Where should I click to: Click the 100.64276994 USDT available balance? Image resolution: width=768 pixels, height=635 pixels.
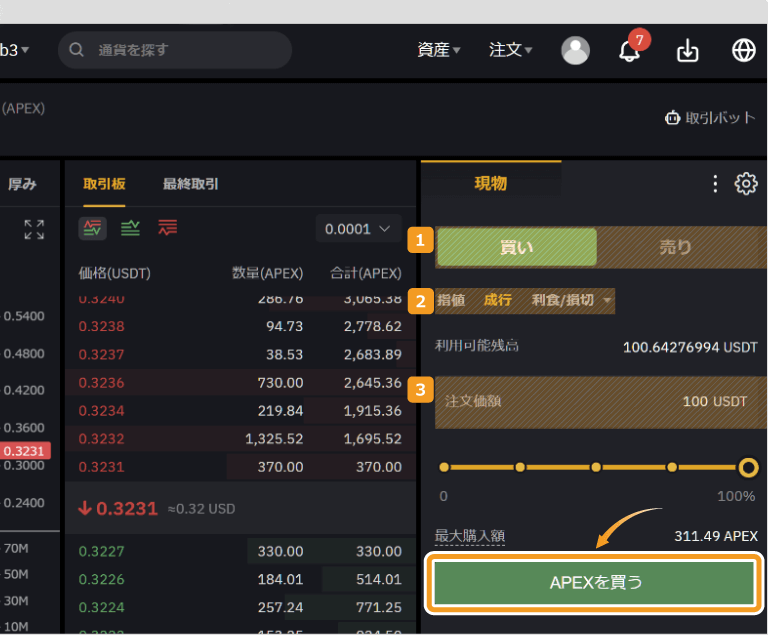coord(690,347)
